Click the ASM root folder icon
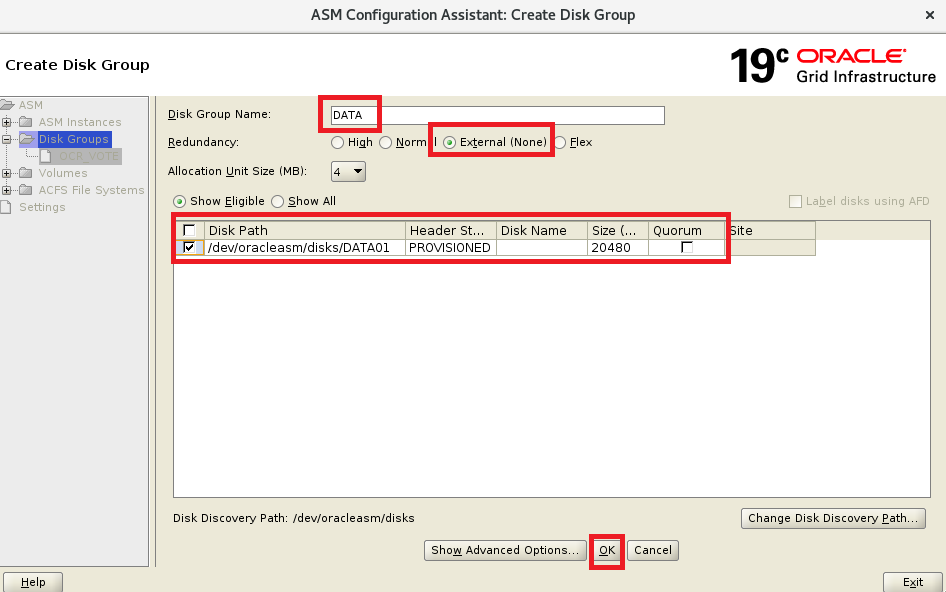 (x=7, y=105)
